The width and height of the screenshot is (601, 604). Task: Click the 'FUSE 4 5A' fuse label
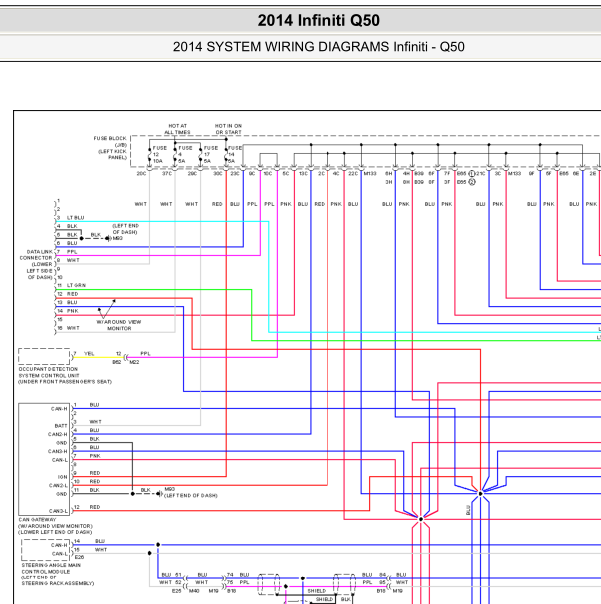[x=185, y=154]
